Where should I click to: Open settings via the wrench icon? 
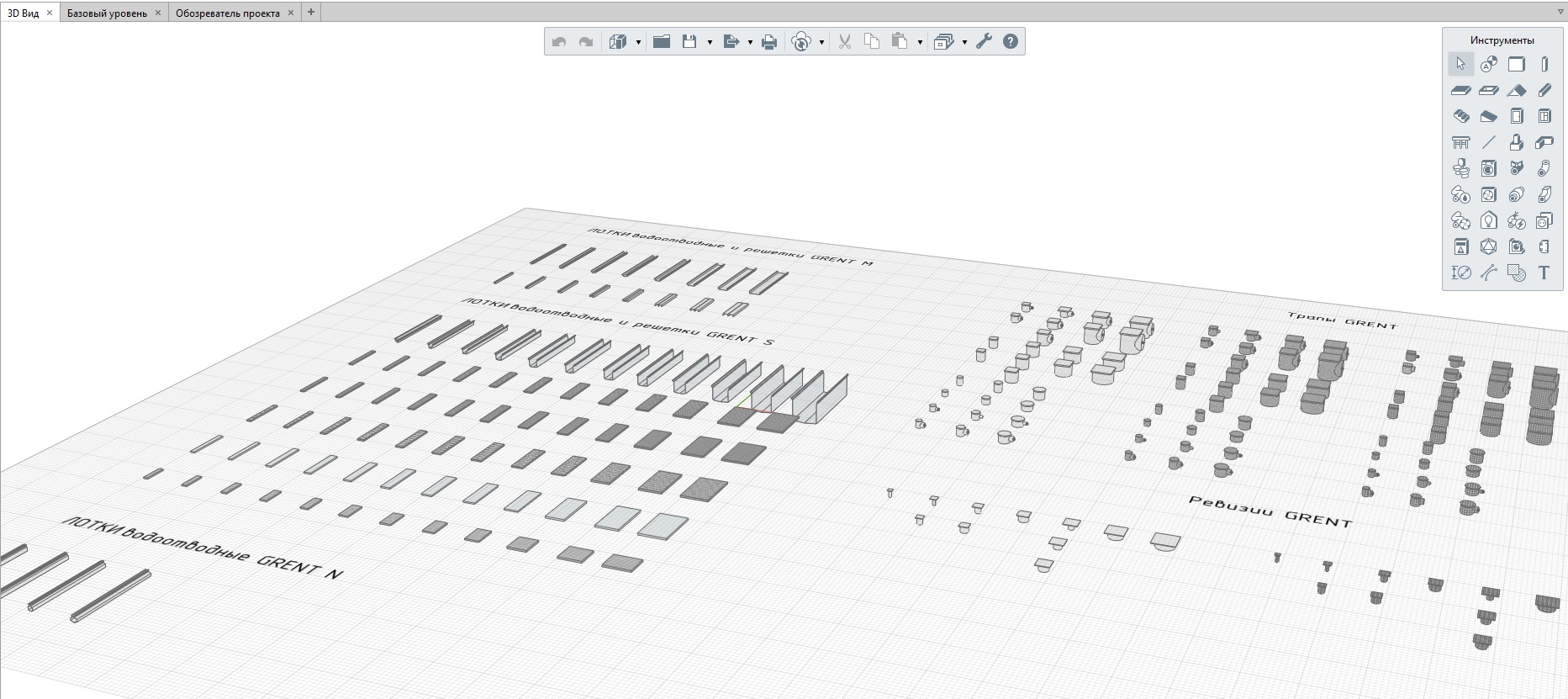984,42
